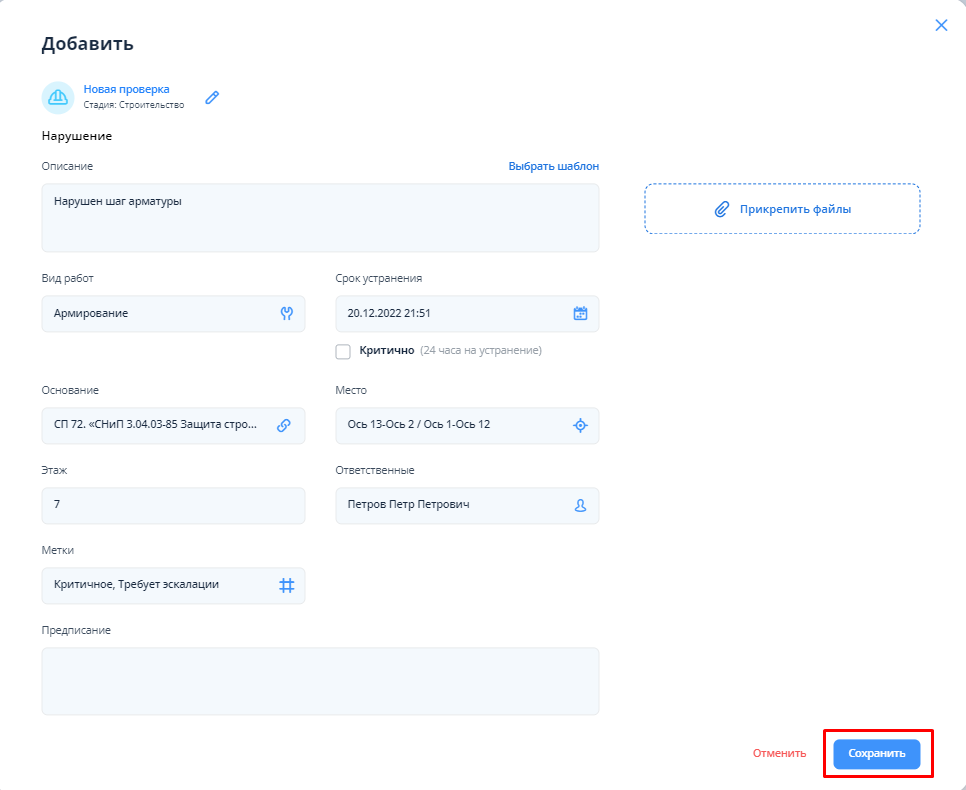966x790 pixels.
Task: Enable the Критично checkbox
Action: 343,351
